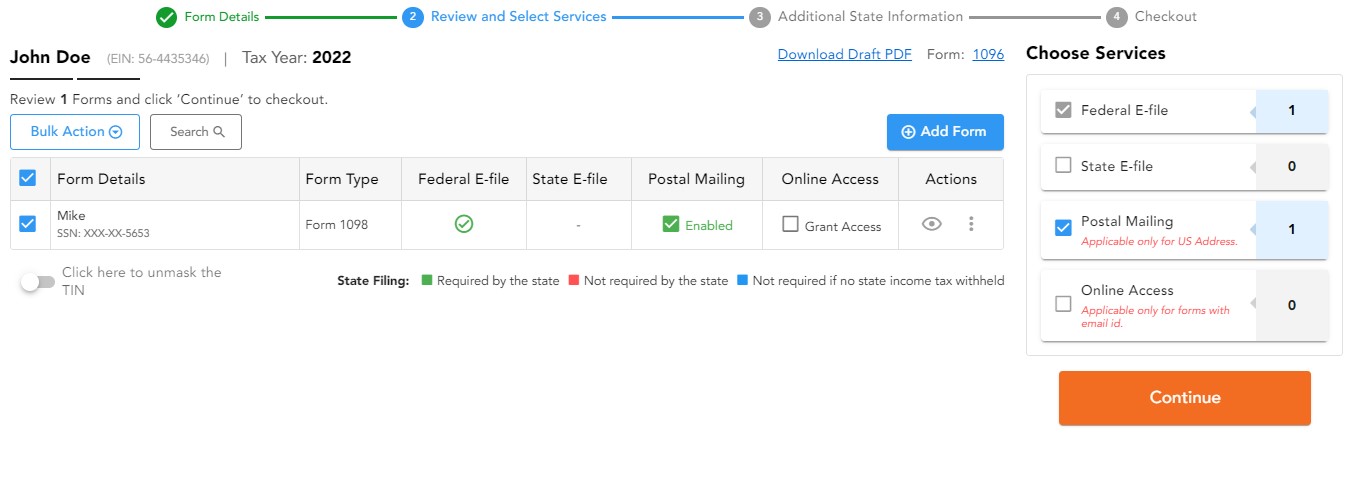The width and height of the screenshot is (1358, 492).
Task: Click the Tax Year 2022 text
Action: [x=297, y=58]
